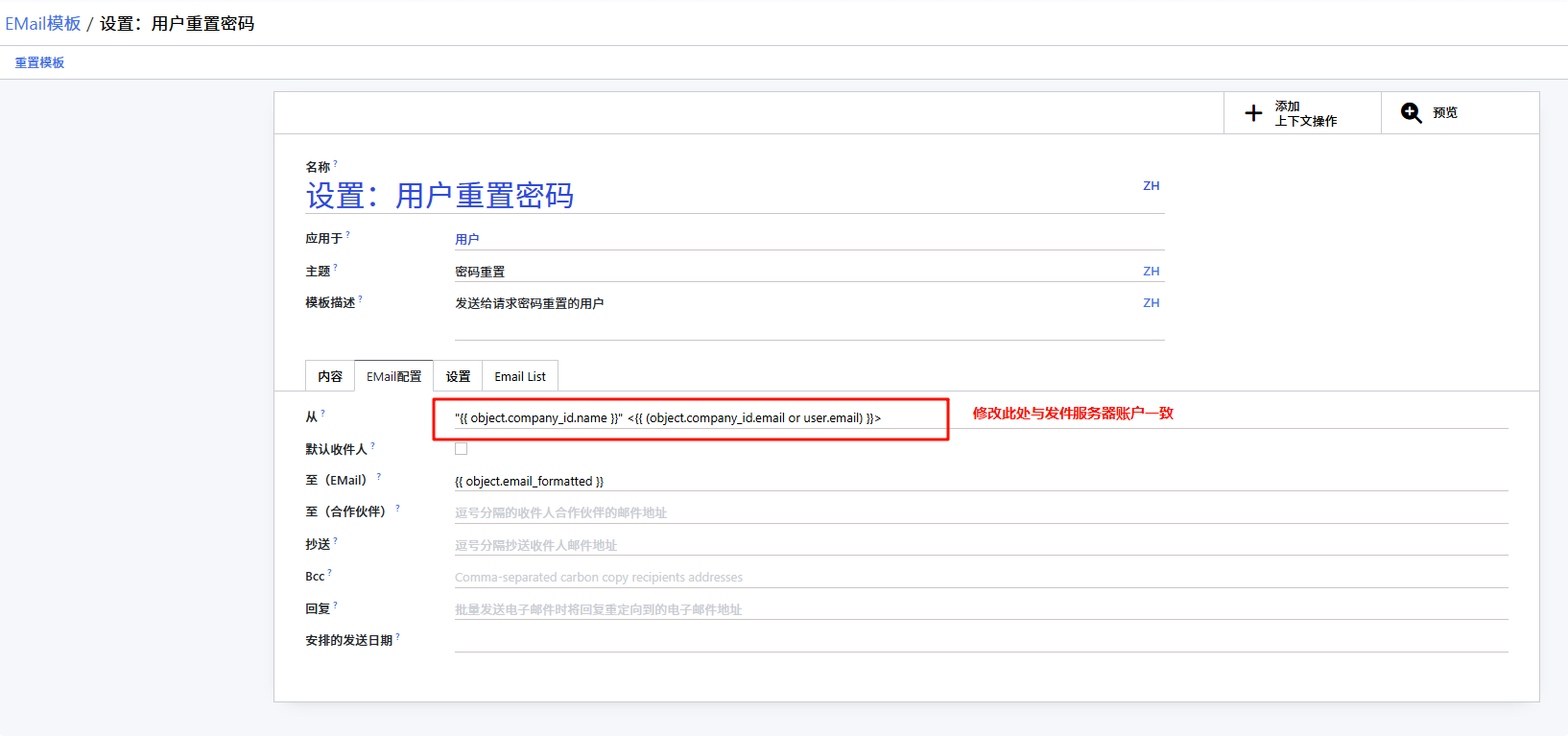This screenshot has width=1568, height=736.
Task: Click the 抄送 recipients input field
Action: pos(979,545)
